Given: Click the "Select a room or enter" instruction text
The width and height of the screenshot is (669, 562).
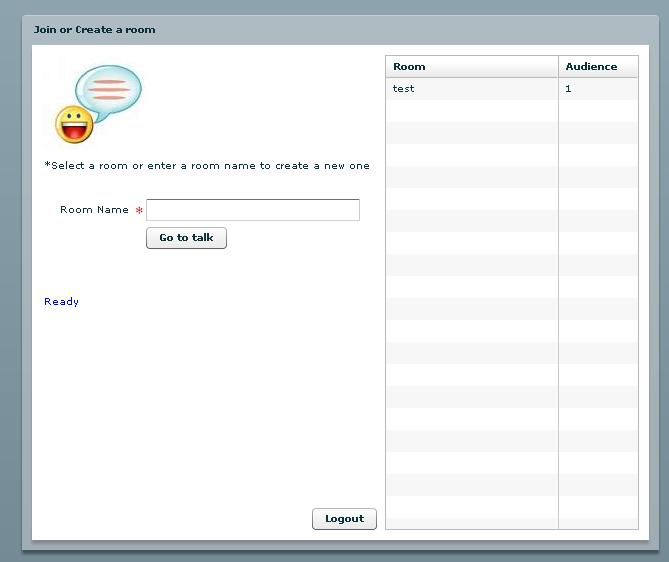Looking at the screenshot, I should (207, 166).
